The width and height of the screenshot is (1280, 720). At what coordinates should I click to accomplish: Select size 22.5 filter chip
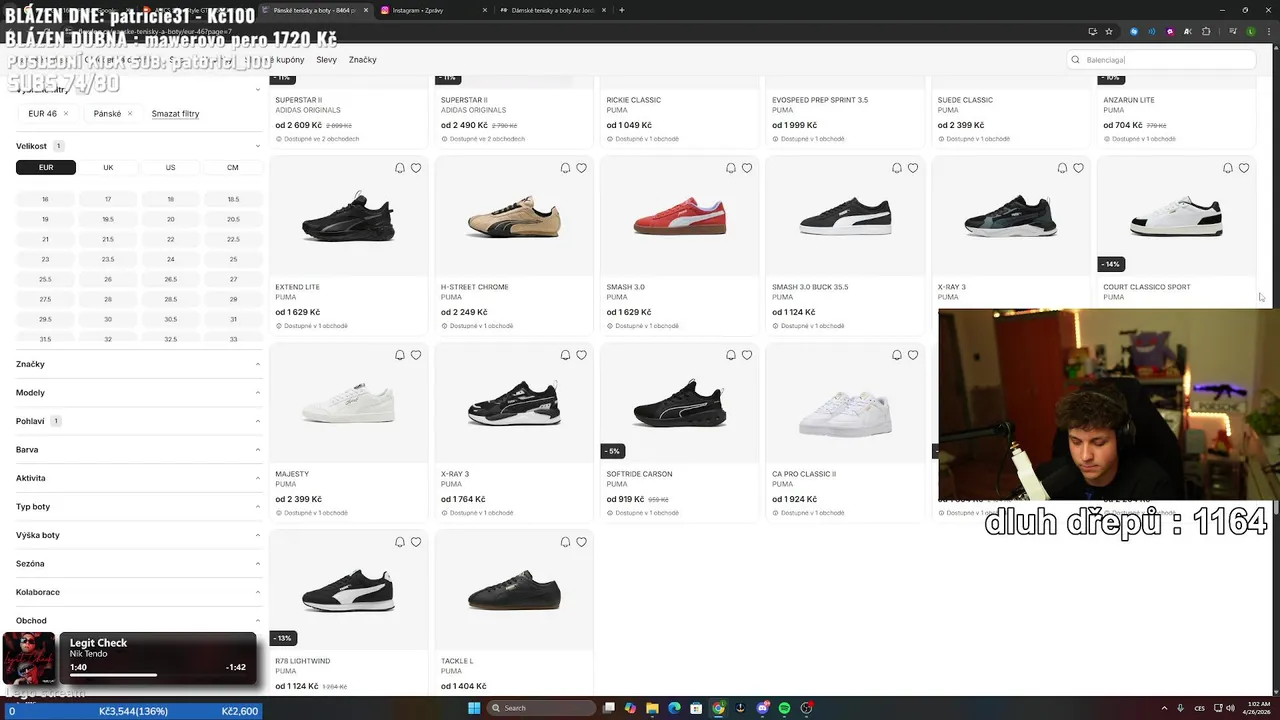click(233, 239)
